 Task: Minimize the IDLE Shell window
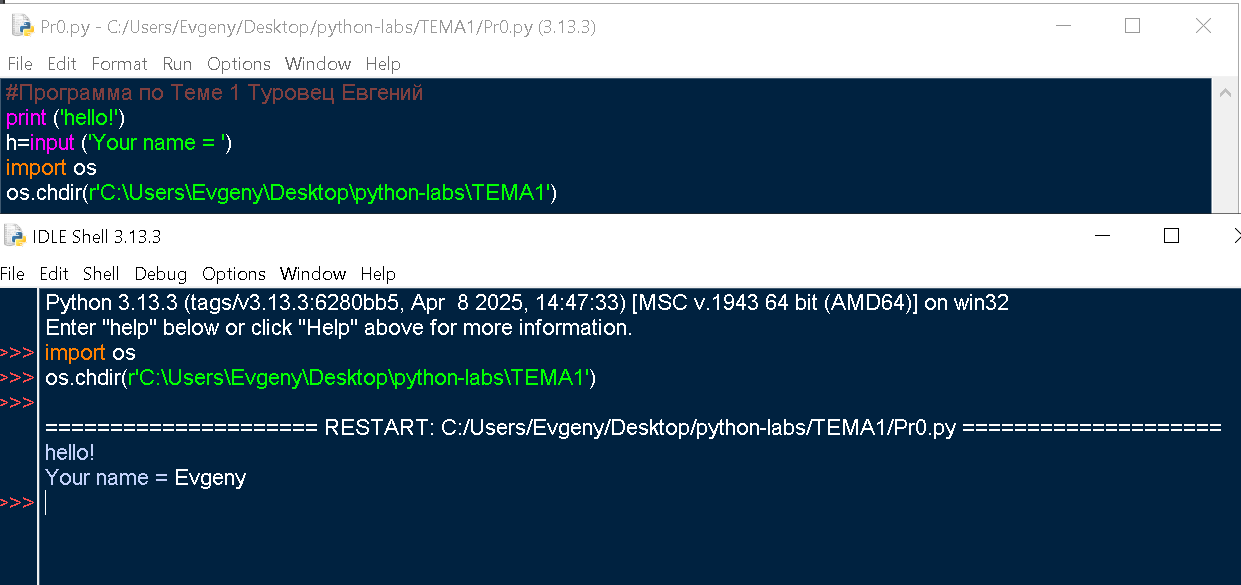click(1102, 237)
